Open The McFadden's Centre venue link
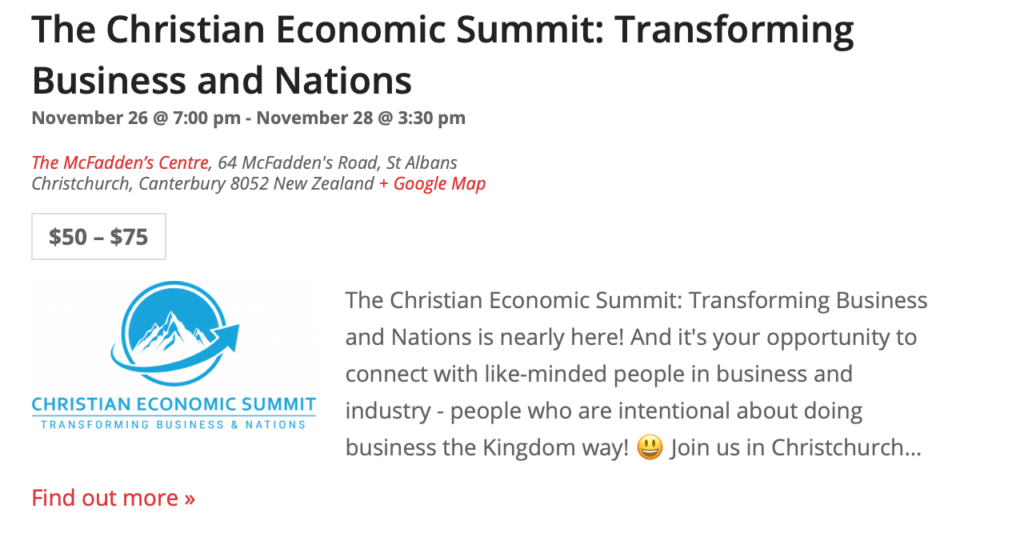Viewport: 1024px width, 541px height. coord(120,163)
